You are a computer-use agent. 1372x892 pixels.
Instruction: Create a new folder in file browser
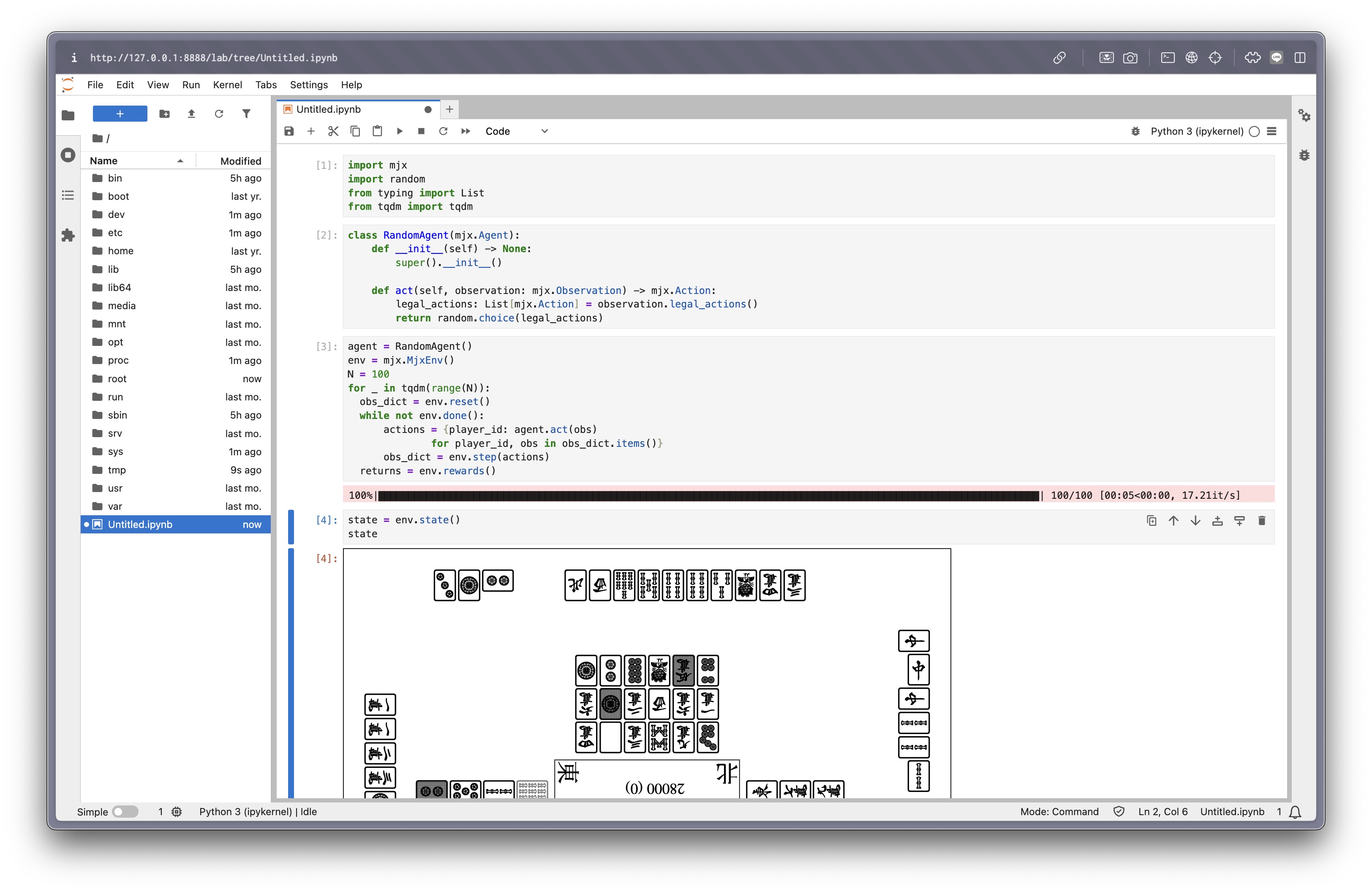(164, 114)
